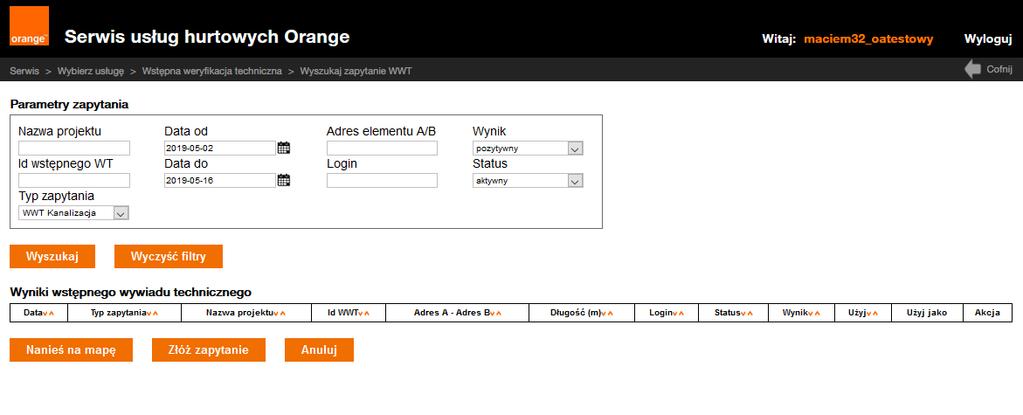Screen dimensions: 1023x415
Task: Open Wstępna weryfikacja techniczna breadcrumb
Action: click(x=212, y=70)
